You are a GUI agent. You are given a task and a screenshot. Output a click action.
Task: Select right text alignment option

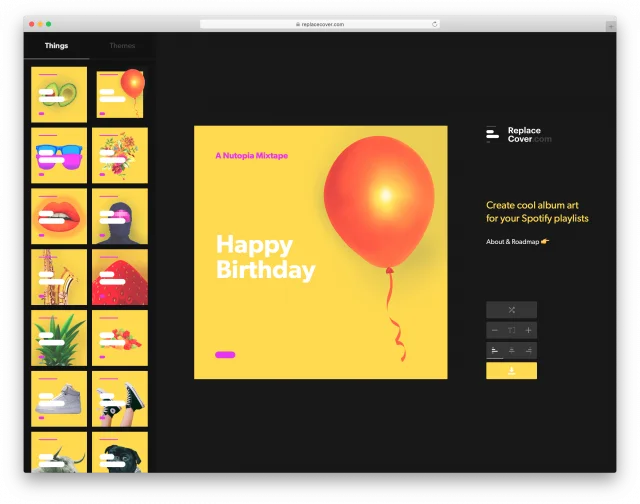(x=529, y=350)
